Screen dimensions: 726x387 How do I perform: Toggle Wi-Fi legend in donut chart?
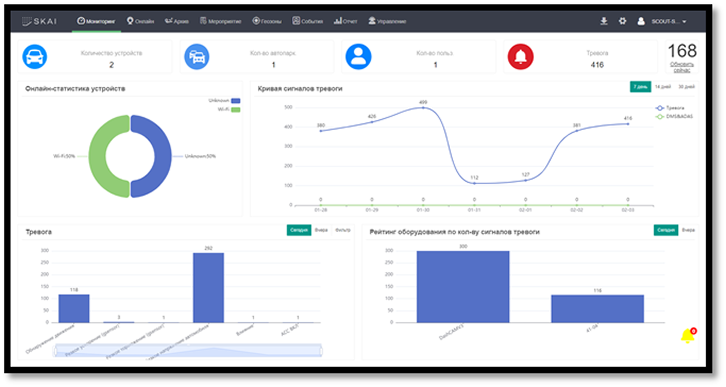click(x=228, y=110)
